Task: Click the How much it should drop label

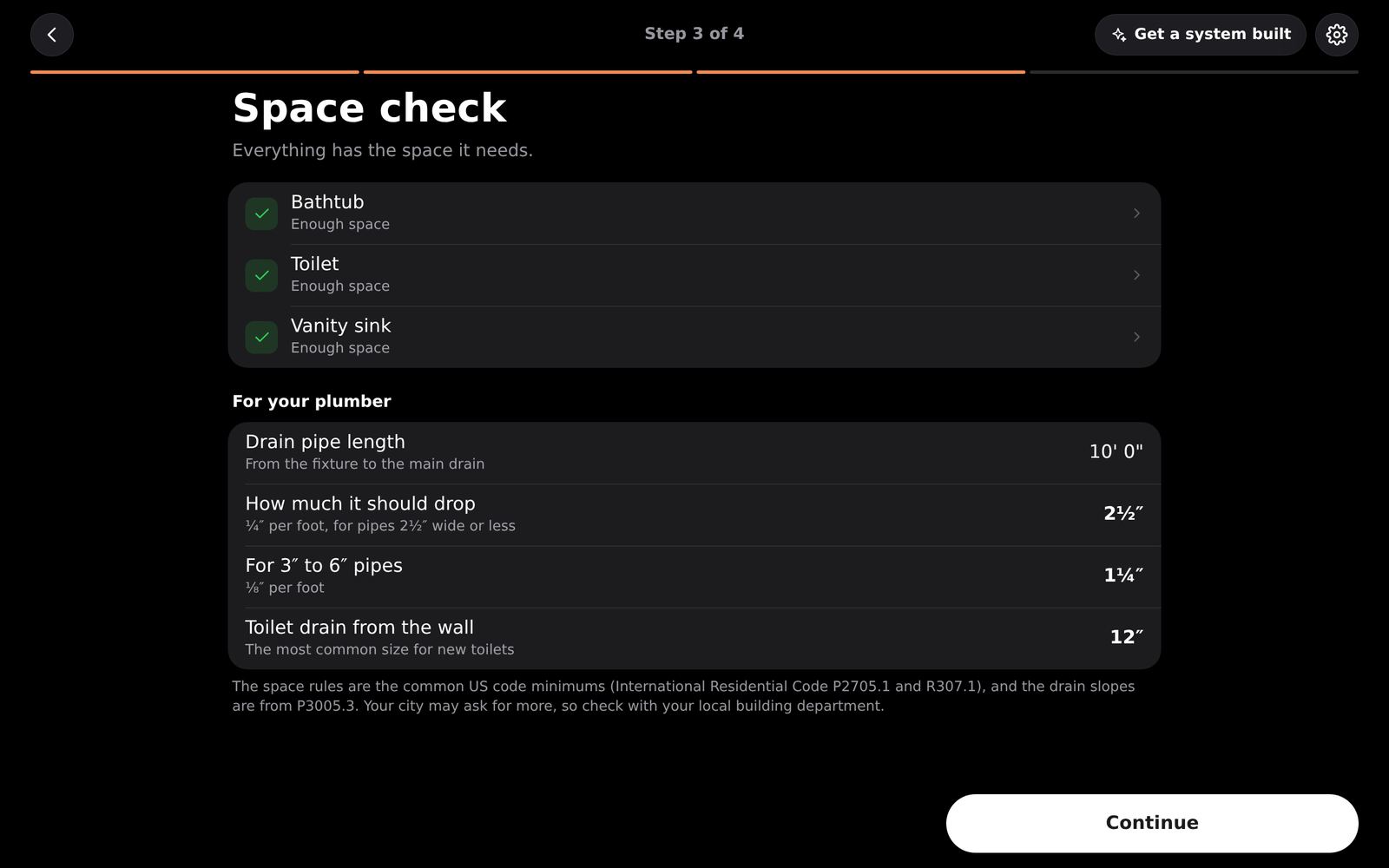Action: click(x=360, y=503)
